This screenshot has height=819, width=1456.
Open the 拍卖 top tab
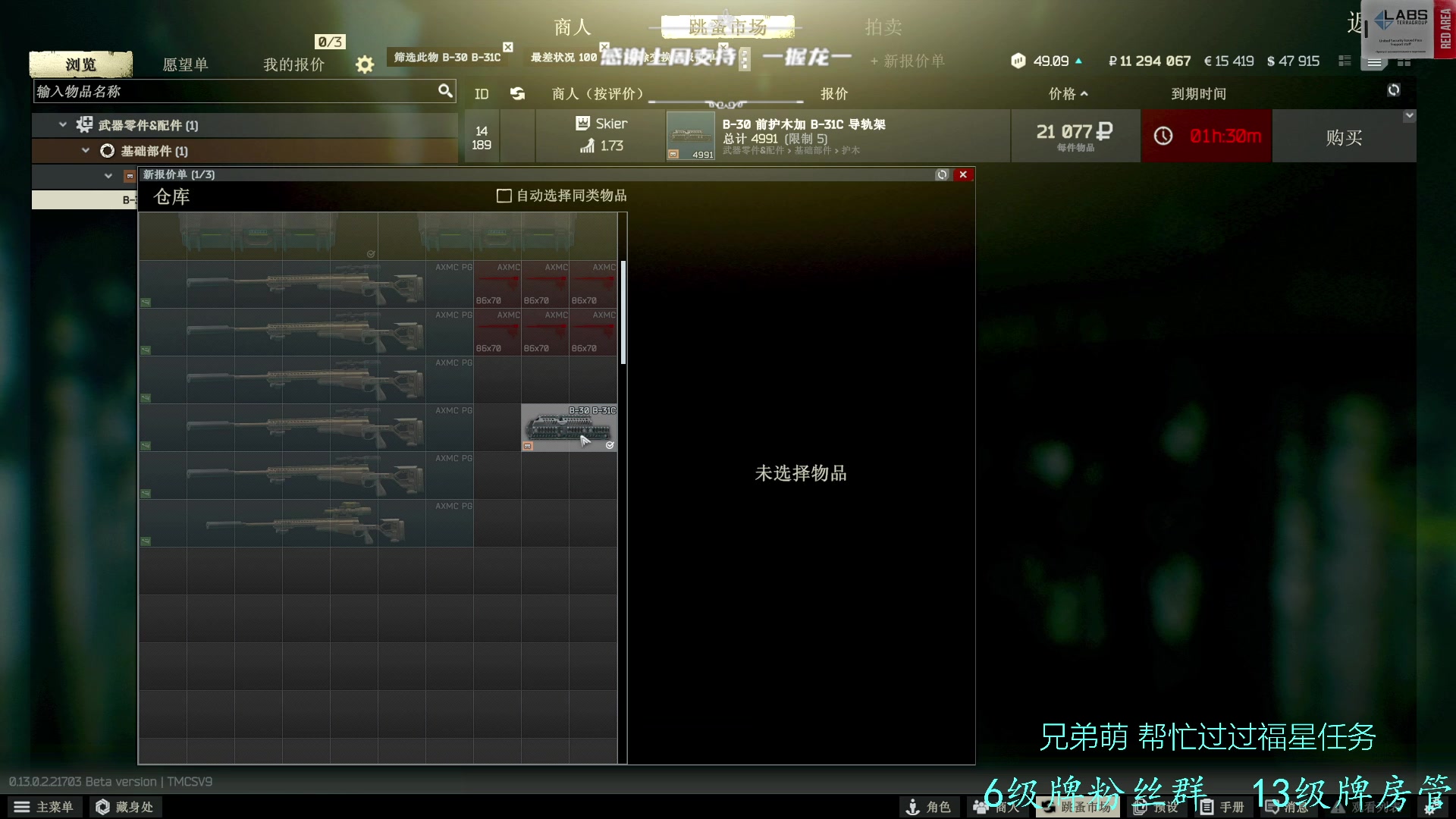coord(883,27)
